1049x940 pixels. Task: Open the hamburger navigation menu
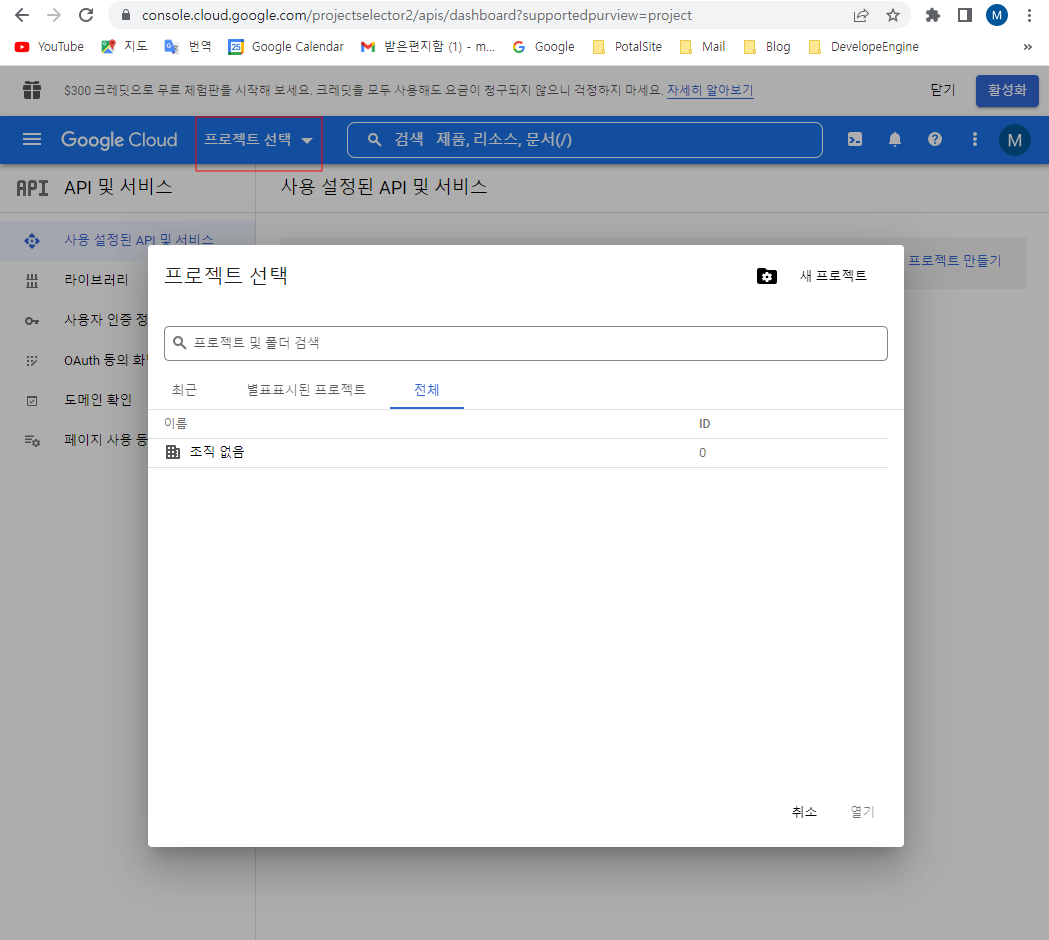click(x=32, y=139)
